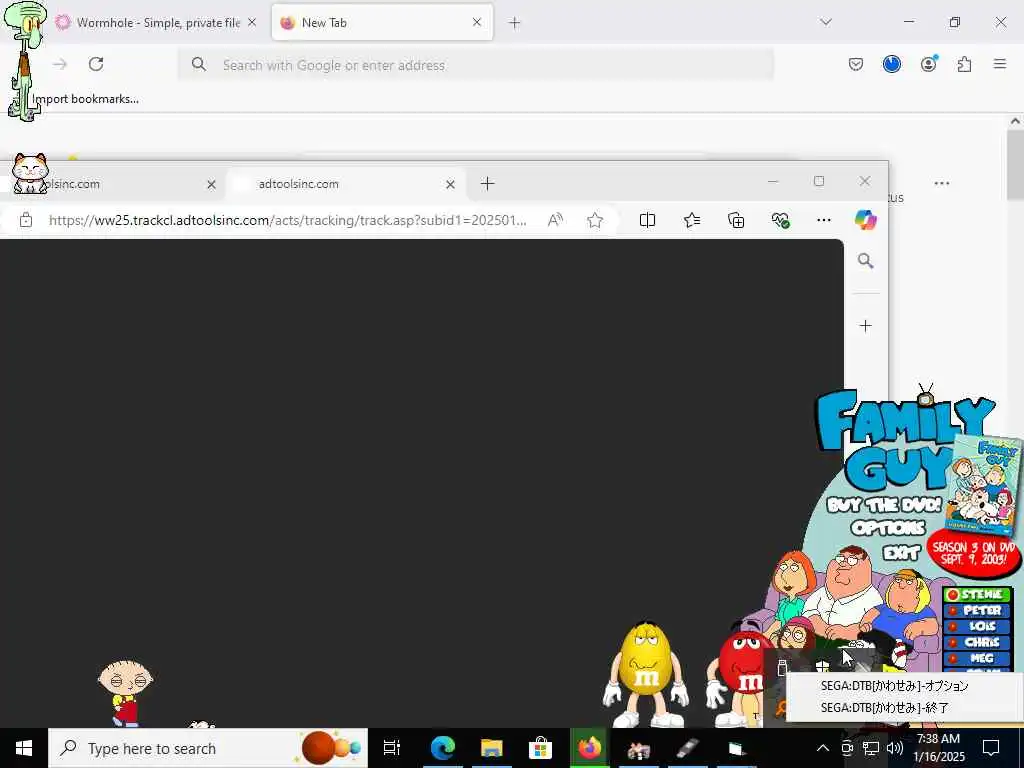The height and width of the screenshot is (768, 1024).
Task: Open the Windows Start menu
Action: [x=24, y=748]
